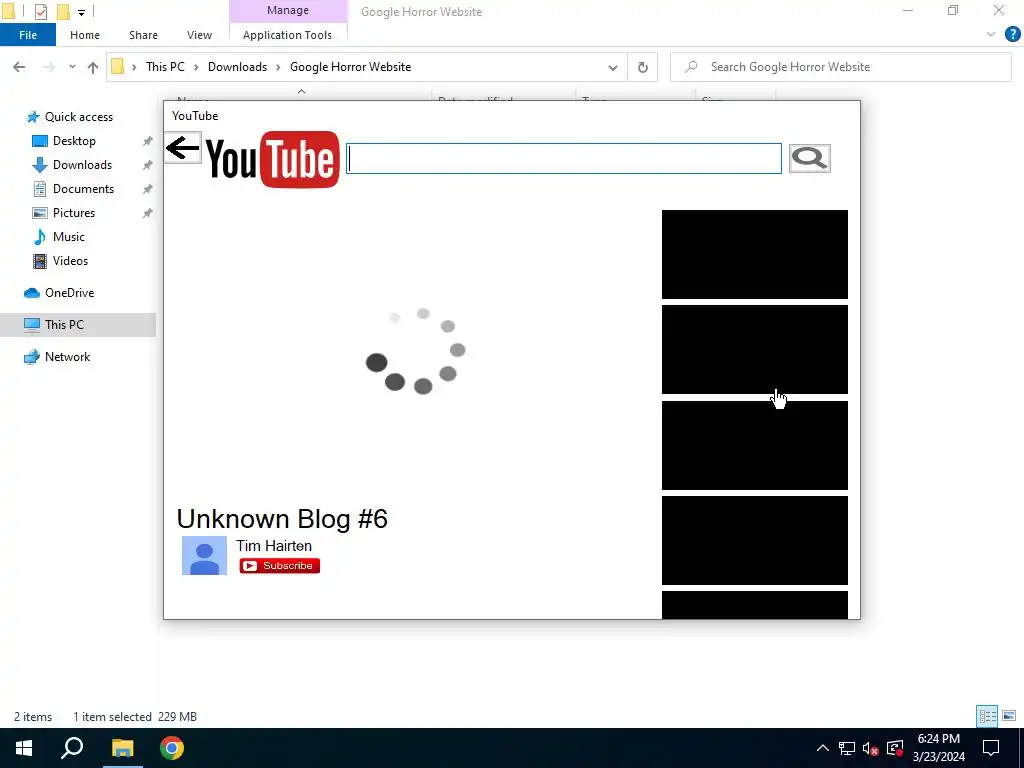Image resolution: width=1024 pixels, height=768 pixels.
Task: Open OneDrive in the navigation pane
Action: click(69, 293)
